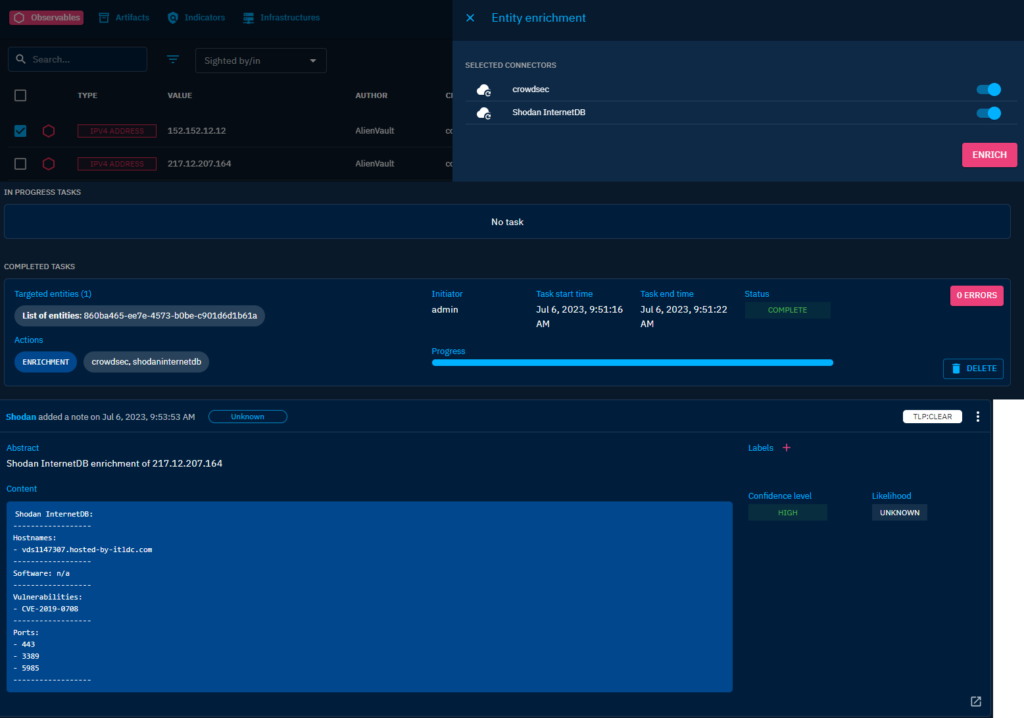The width and height of the screenshot is (1024, 718).
Task: Check the checkbox for the 217.12.207.164 row
Action: (x=20, y=163)
